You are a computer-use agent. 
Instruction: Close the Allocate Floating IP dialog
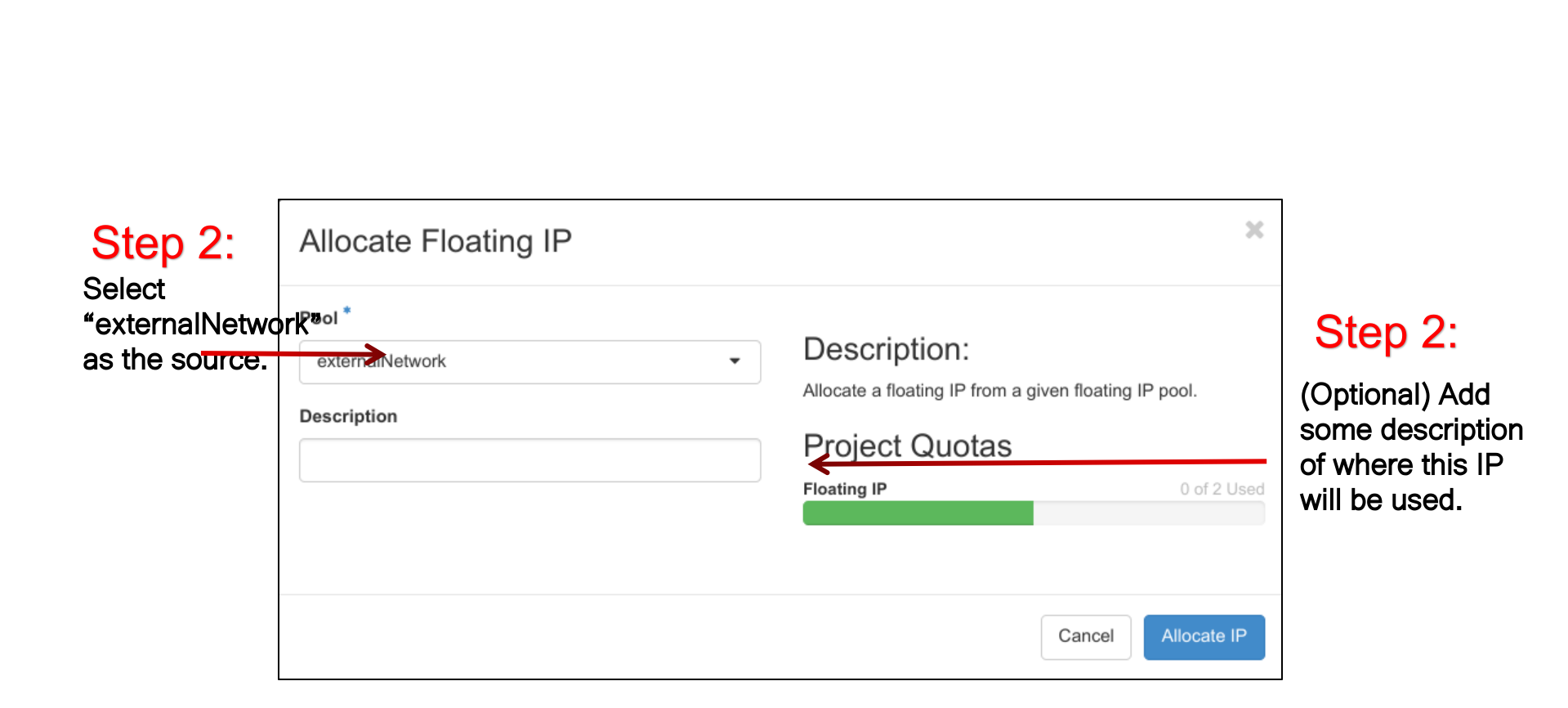click(x=1254, y=231)
